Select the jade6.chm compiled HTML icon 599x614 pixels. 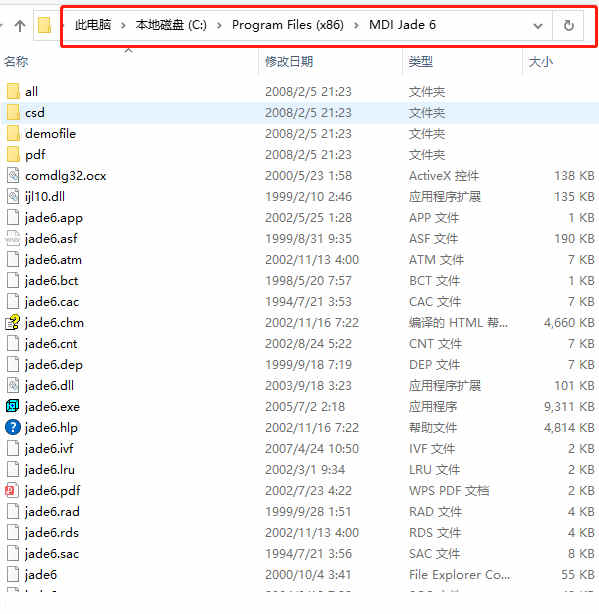pyautogui.click(x=13, y=322)
